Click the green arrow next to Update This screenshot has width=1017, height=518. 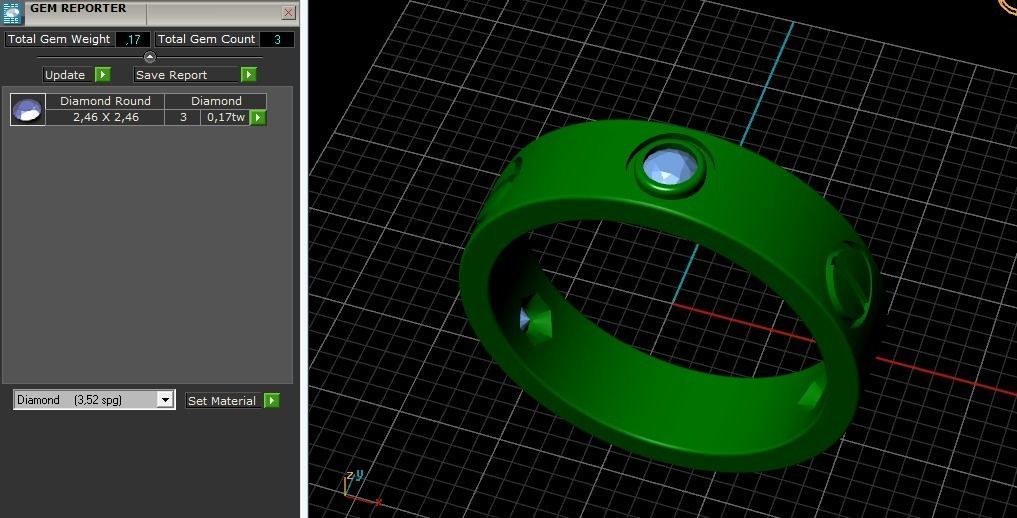[102, 75]
